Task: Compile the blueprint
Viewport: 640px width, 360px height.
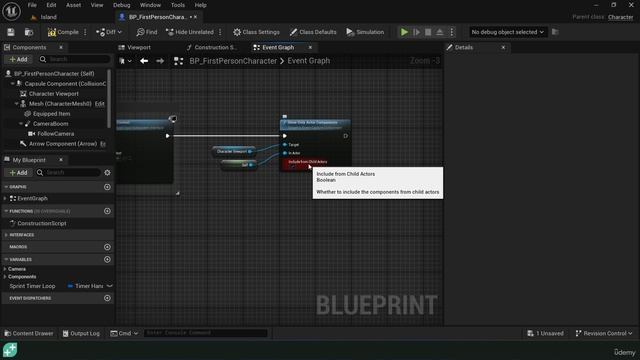Action: coord(63,32)
